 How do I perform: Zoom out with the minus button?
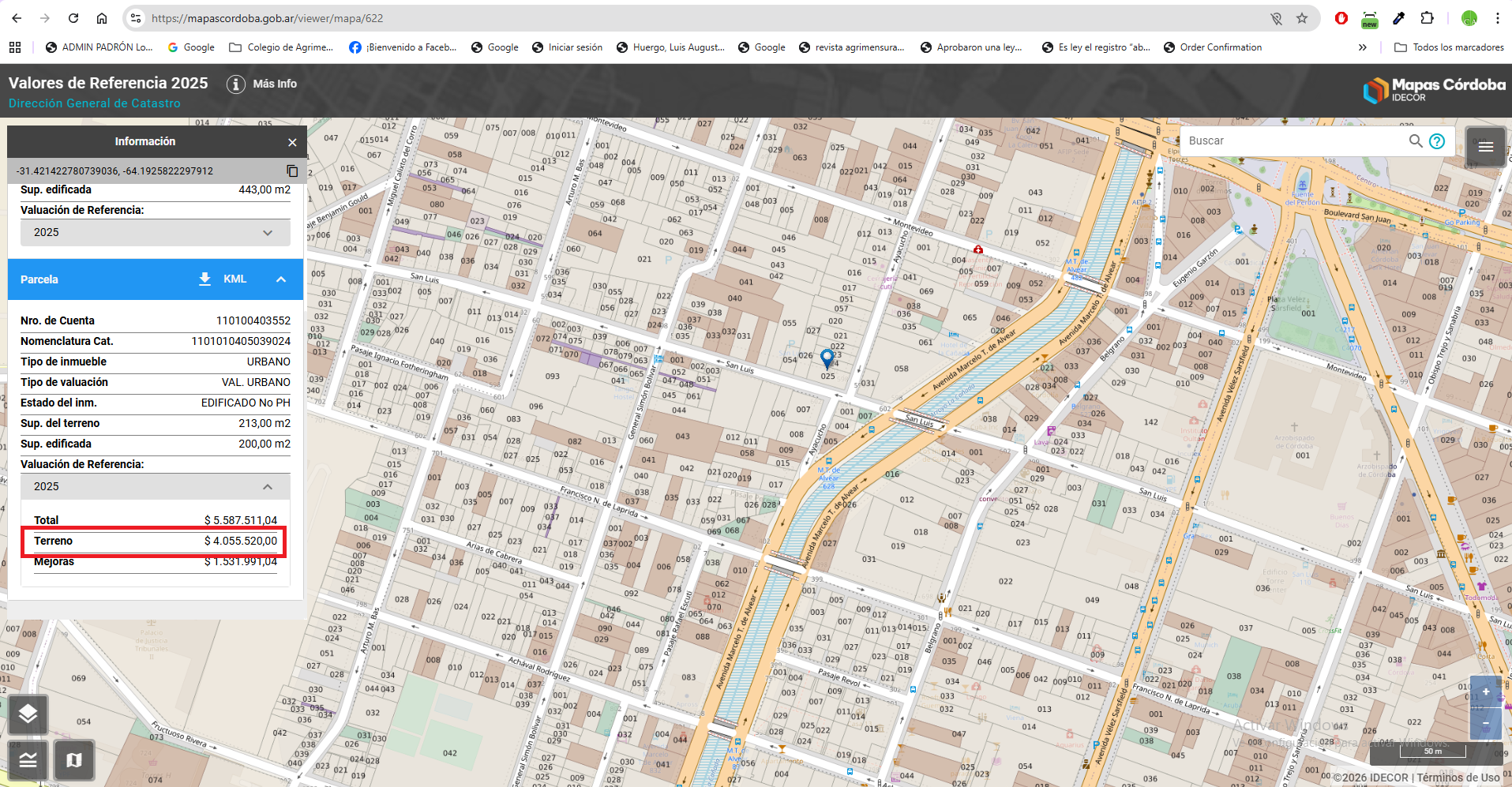tap(1485, 723)
